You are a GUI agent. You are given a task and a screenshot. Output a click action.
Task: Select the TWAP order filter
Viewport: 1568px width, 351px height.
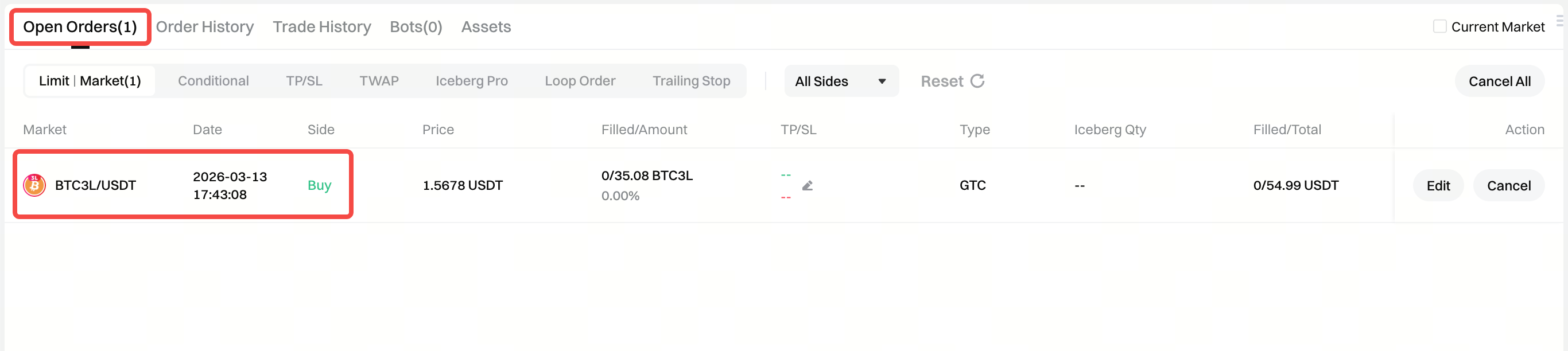coord(379,80)
